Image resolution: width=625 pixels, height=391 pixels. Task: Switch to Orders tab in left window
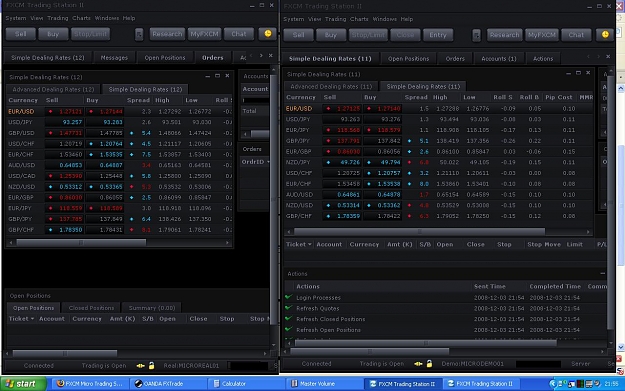pyautogui.click(x=212, y=58)
